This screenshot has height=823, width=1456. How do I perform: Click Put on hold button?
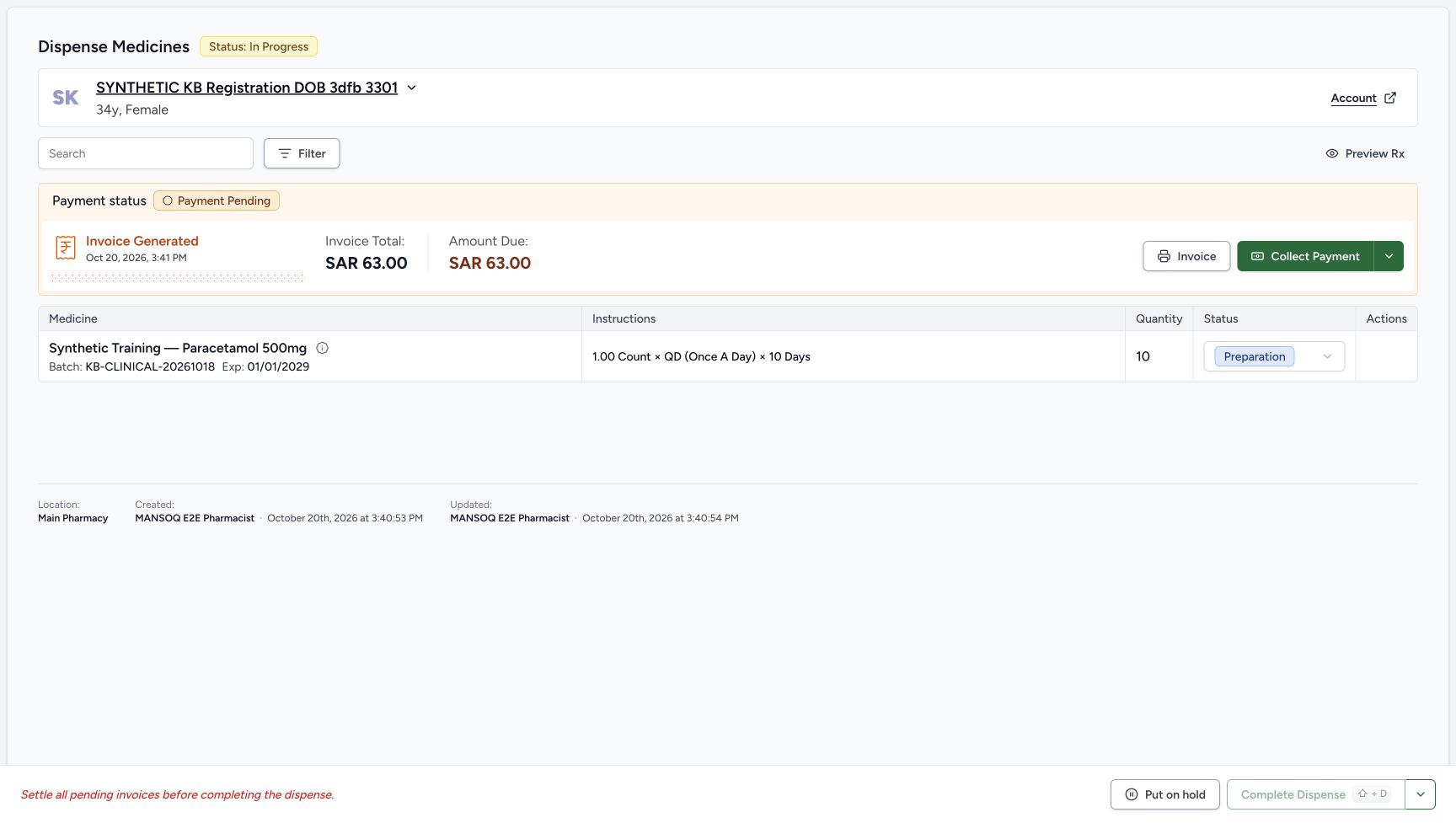1165,794
